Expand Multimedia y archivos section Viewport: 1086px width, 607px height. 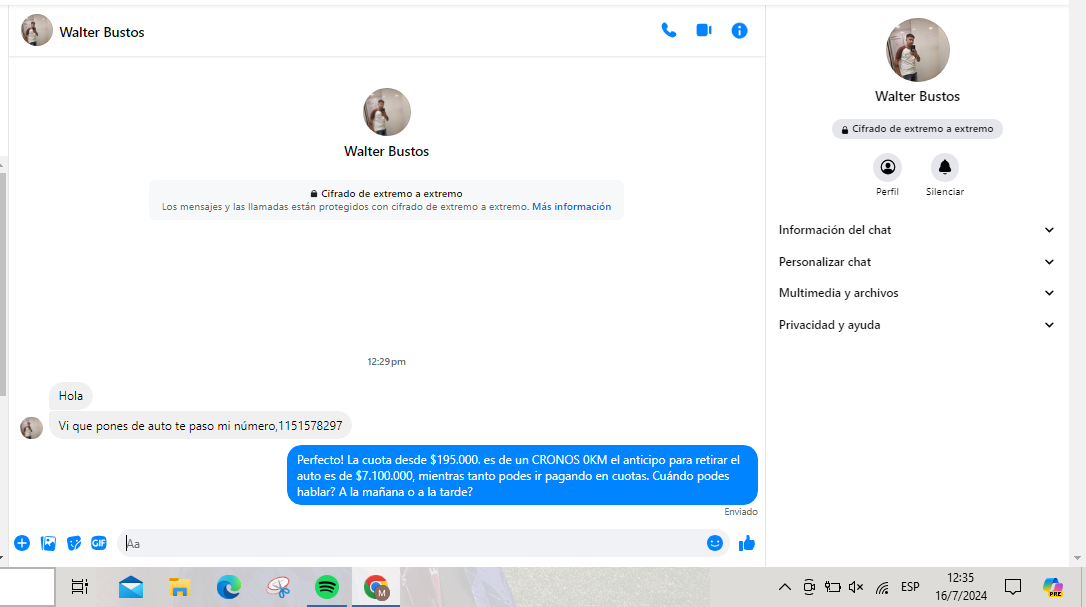[x=916, y=293]
